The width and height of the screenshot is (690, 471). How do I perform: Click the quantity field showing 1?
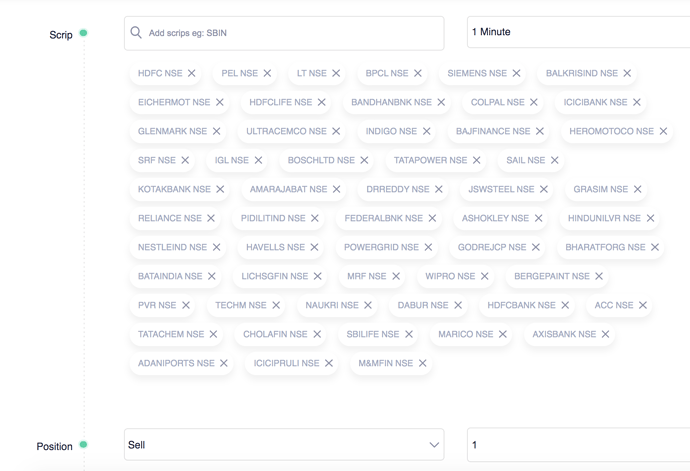pyautogui.click(x=578, y=445)
